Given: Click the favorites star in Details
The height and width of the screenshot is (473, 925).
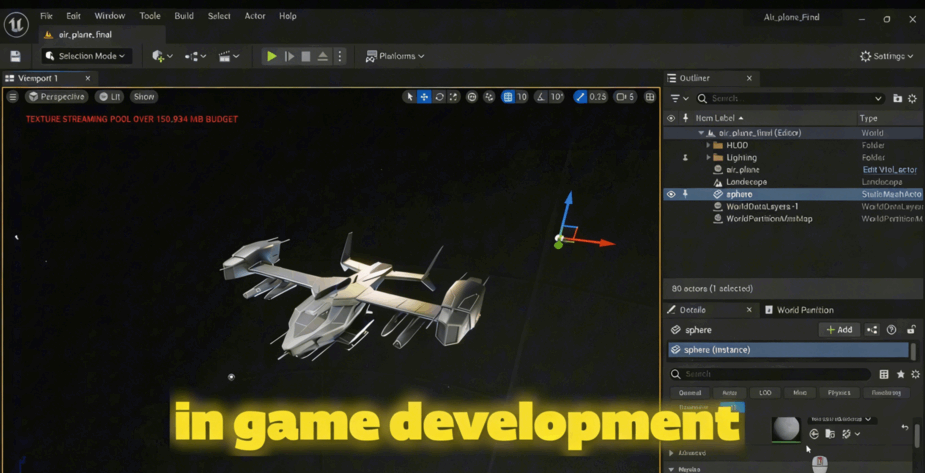Looking at the screenshot, I should tap(900, 374).
